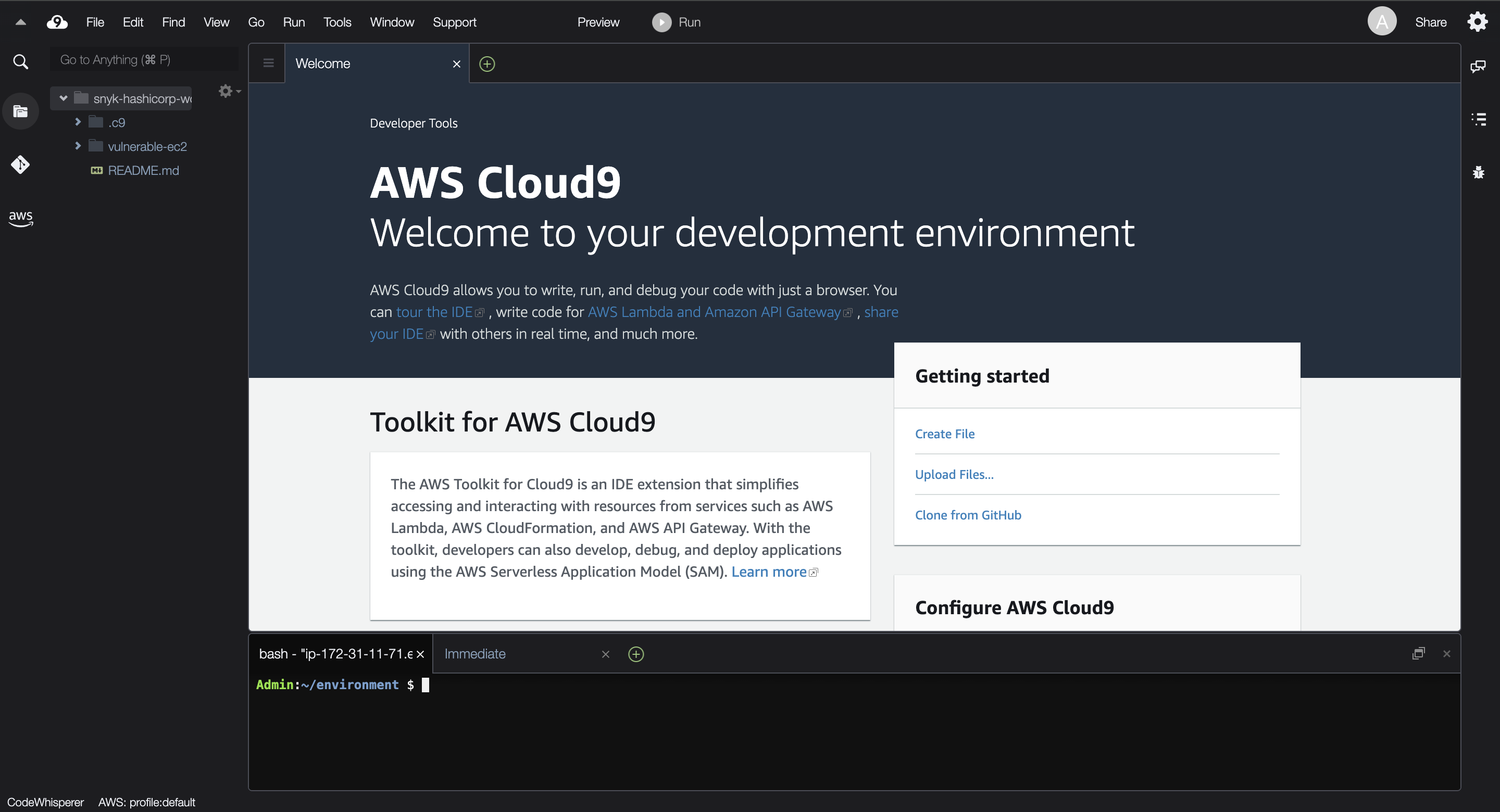This screenshot has width=1500, height=812.
Task: Open the Tools menu
Action: [x=337, y=22]
